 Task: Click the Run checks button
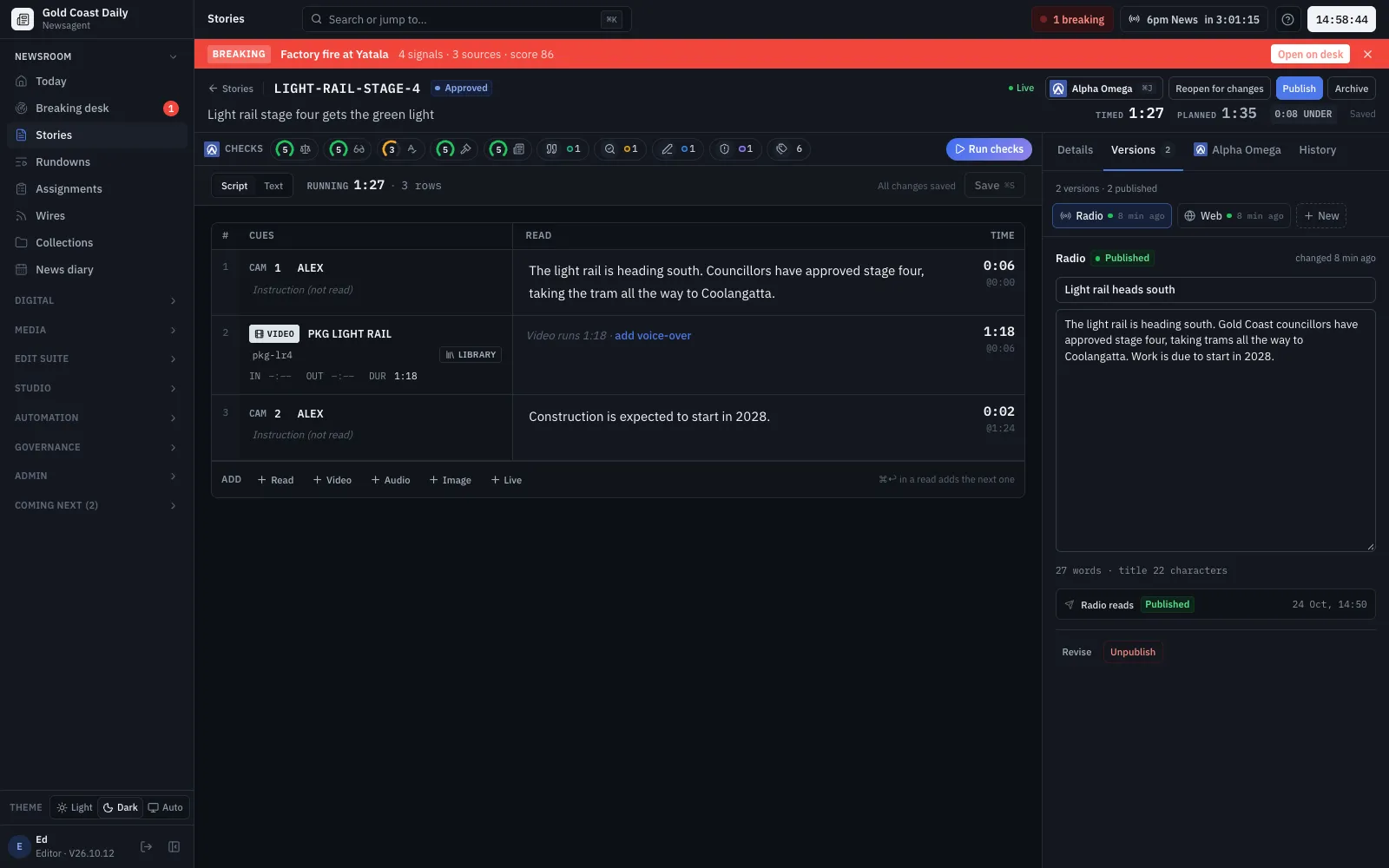tap(989, 149)
